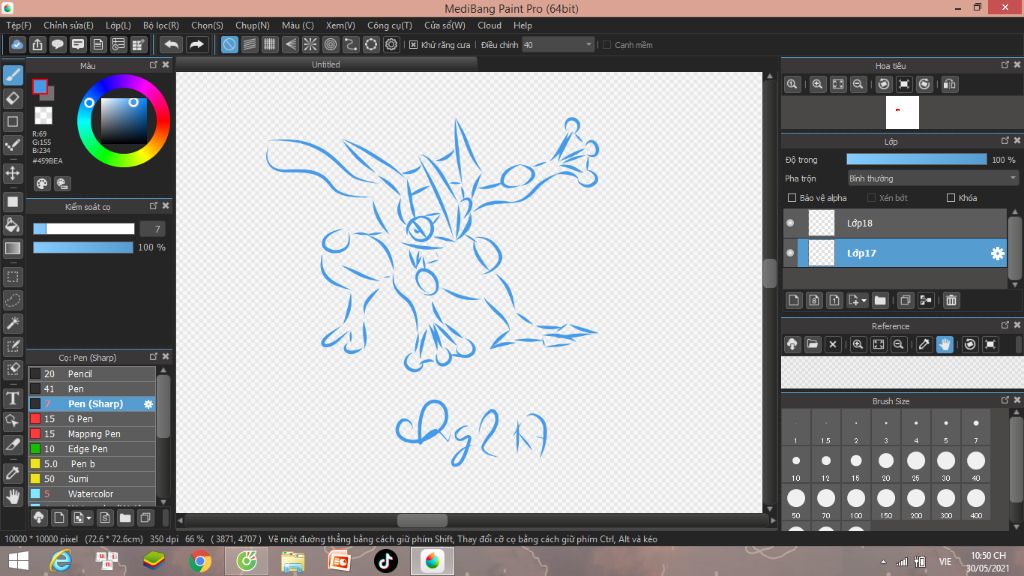The image size is (1024, 576).
Task: Select the Gradient tool
Action: tap(13, 248)
